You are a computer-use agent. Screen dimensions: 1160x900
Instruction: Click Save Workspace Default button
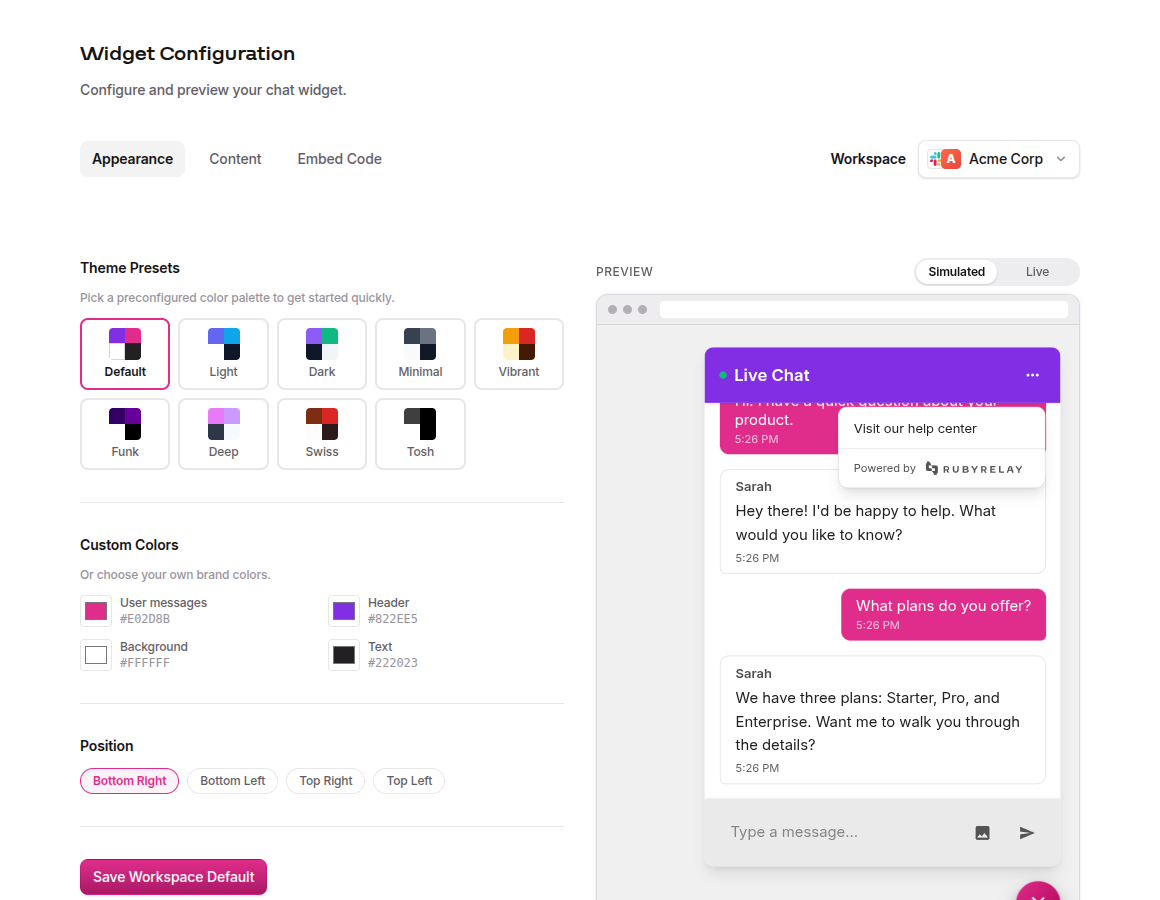[173, 877]
